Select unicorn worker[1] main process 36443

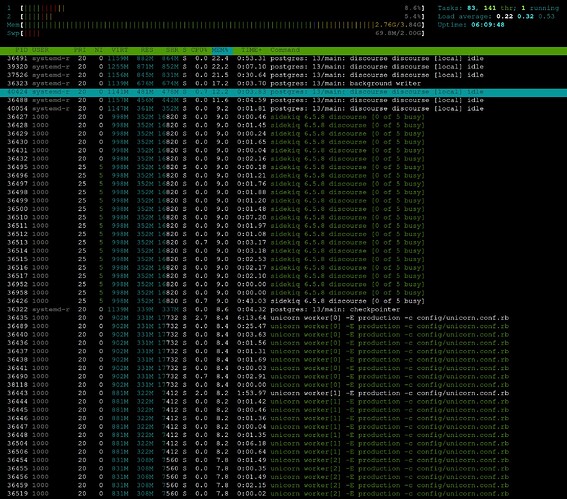(x=284, y=393)
